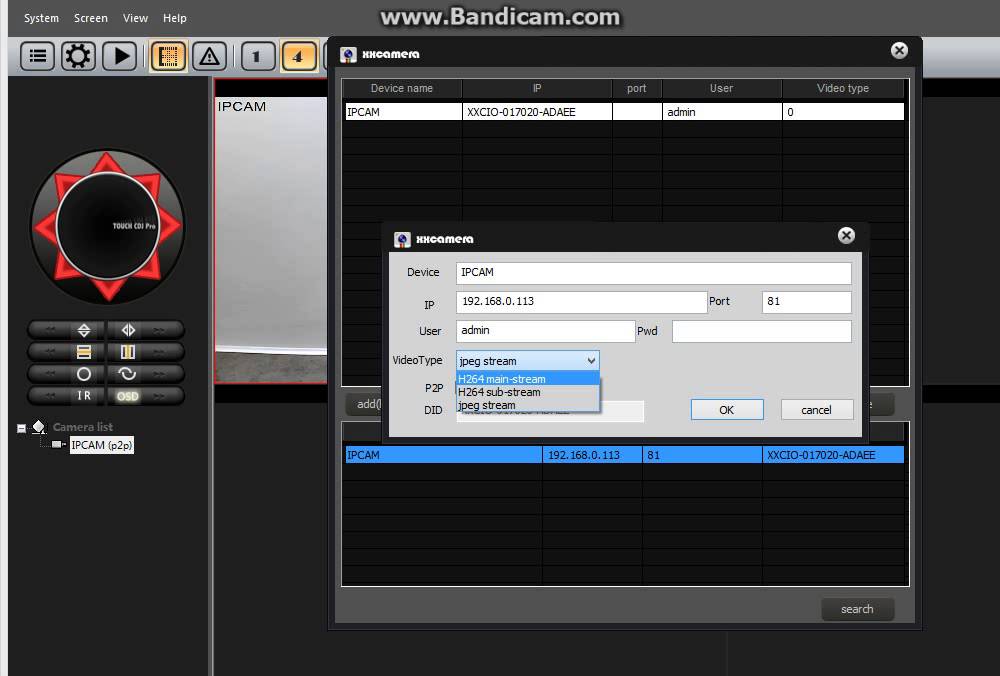Screen dimensions: 1000x676
Task: Open the Screen menu
Action: tap(91, 18)
